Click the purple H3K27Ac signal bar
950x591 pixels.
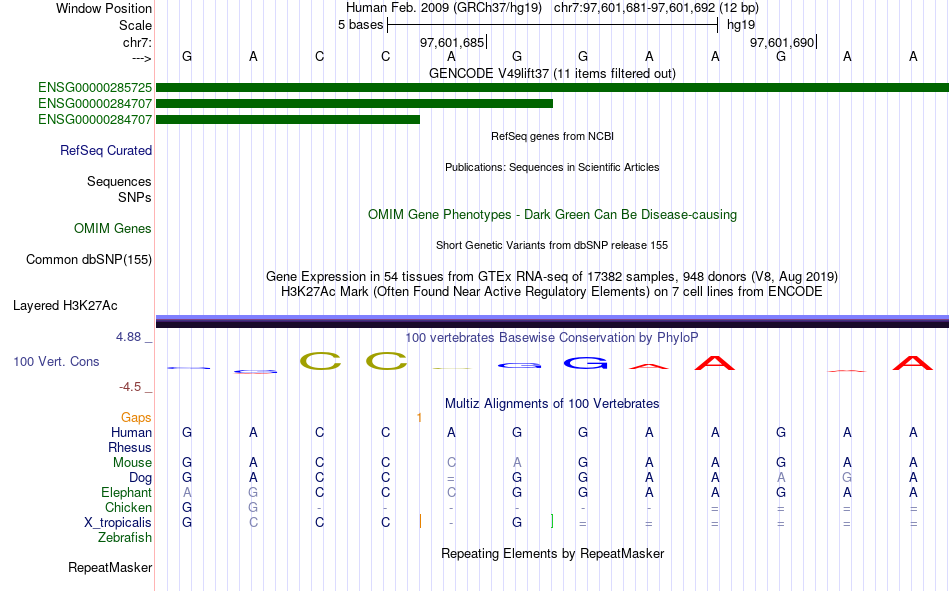(x=552, y=321)
